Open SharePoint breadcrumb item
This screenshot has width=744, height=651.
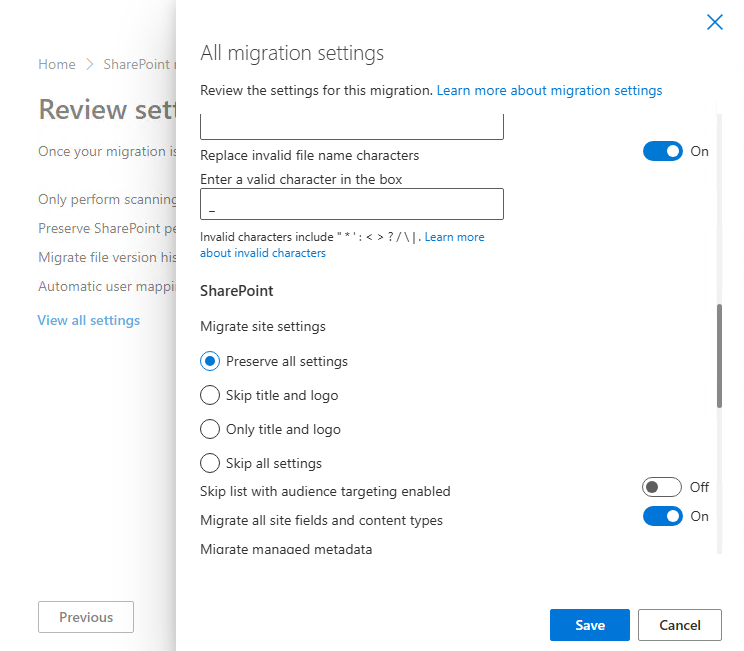pos(139,64)
